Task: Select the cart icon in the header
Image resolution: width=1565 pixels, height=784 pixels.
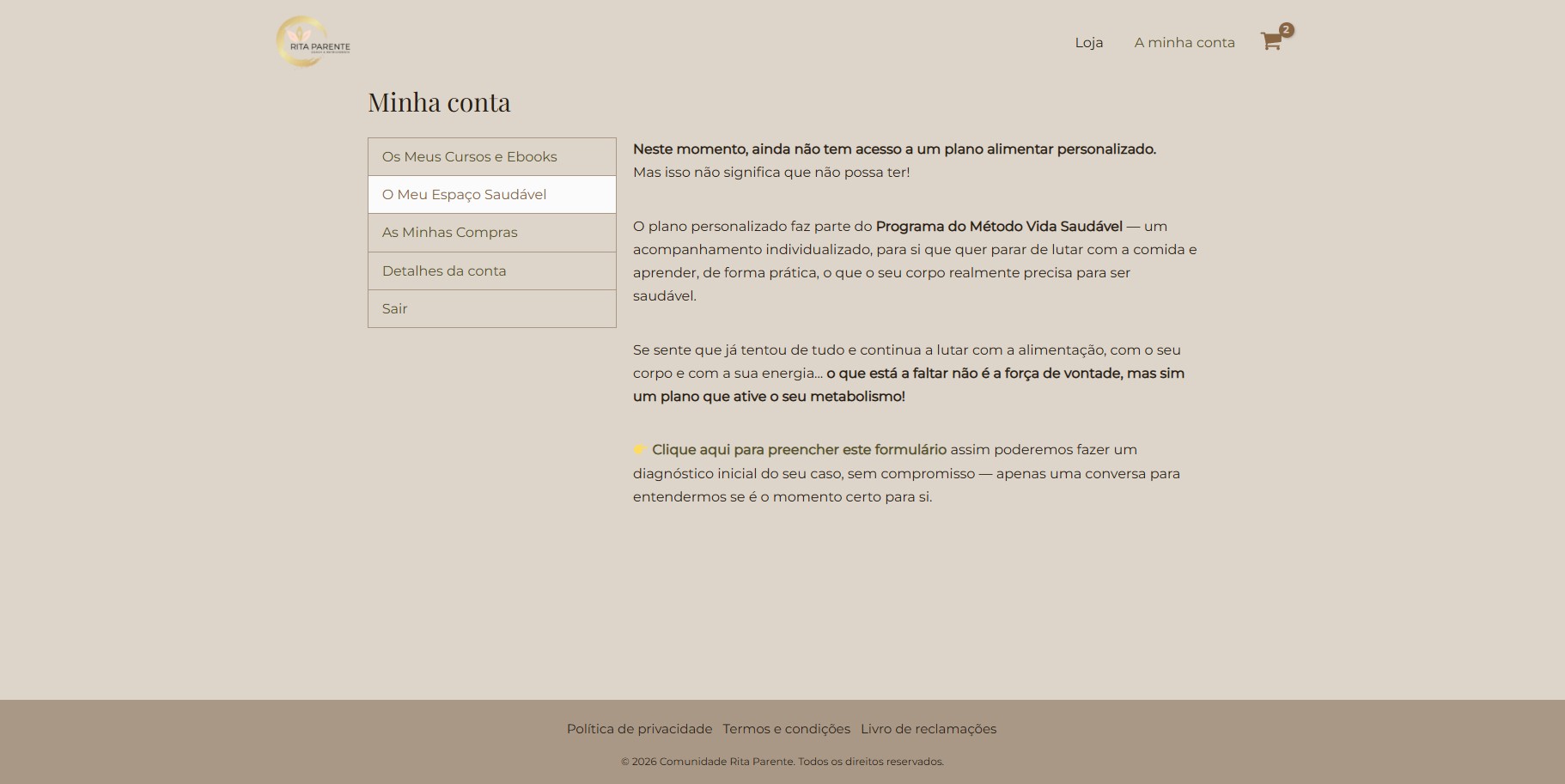Action: (x=1271, y=41)
